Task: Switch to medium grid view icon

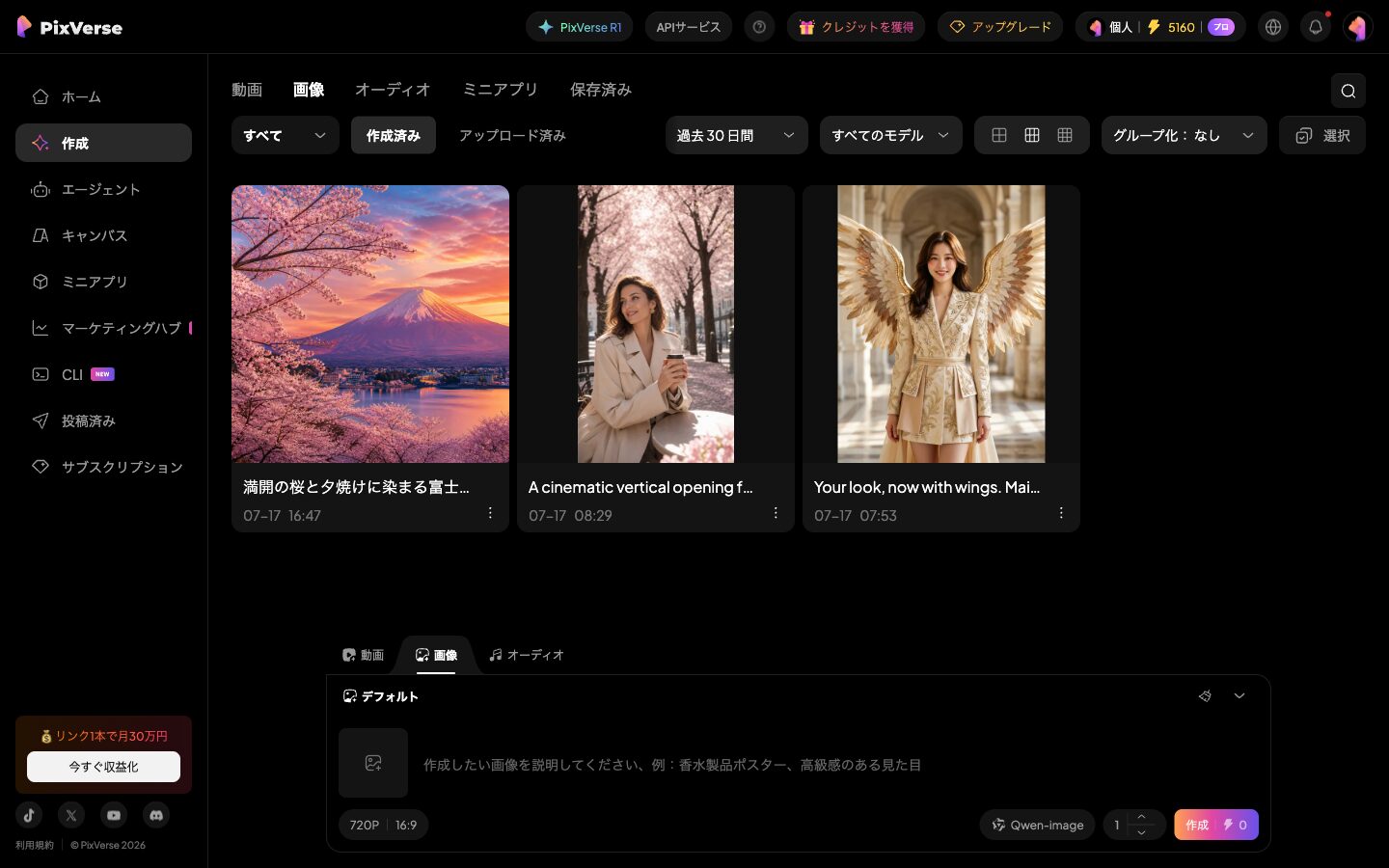Action: 1032,135
